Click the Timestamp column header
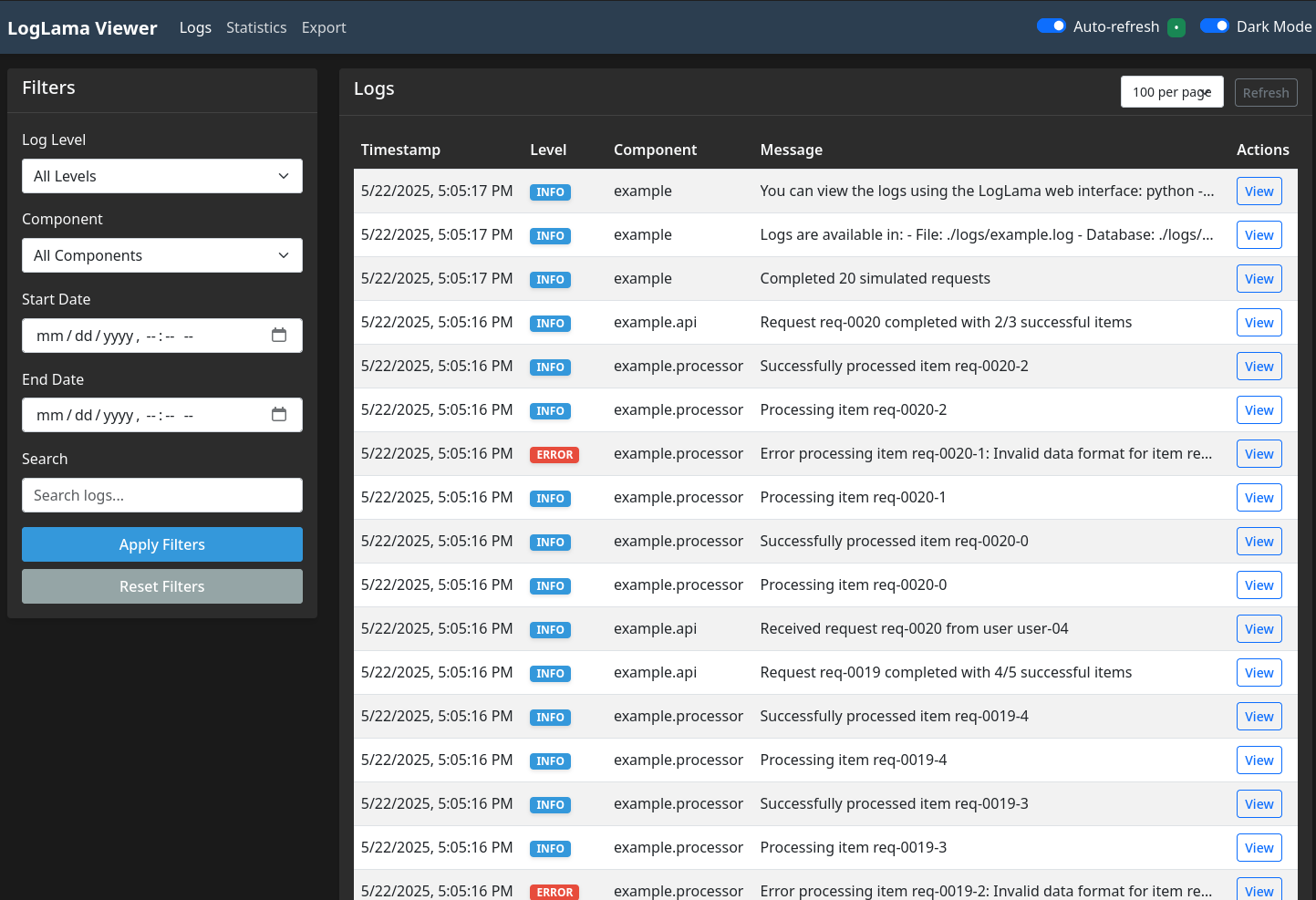 click(400, 150)
